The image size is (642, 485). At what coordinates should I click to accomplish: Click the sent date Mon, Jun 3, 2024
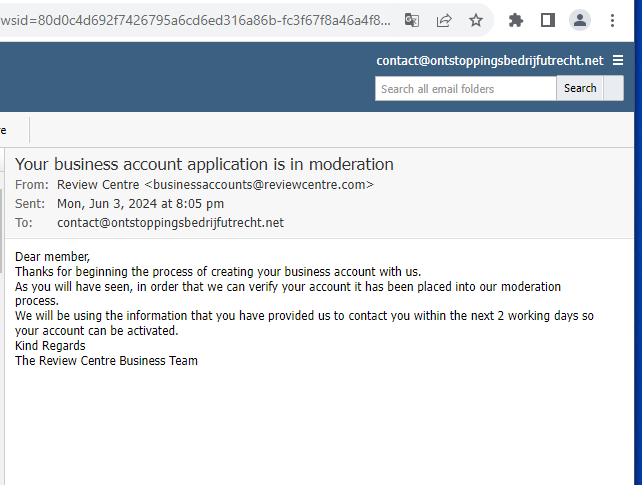click(140, 204)
